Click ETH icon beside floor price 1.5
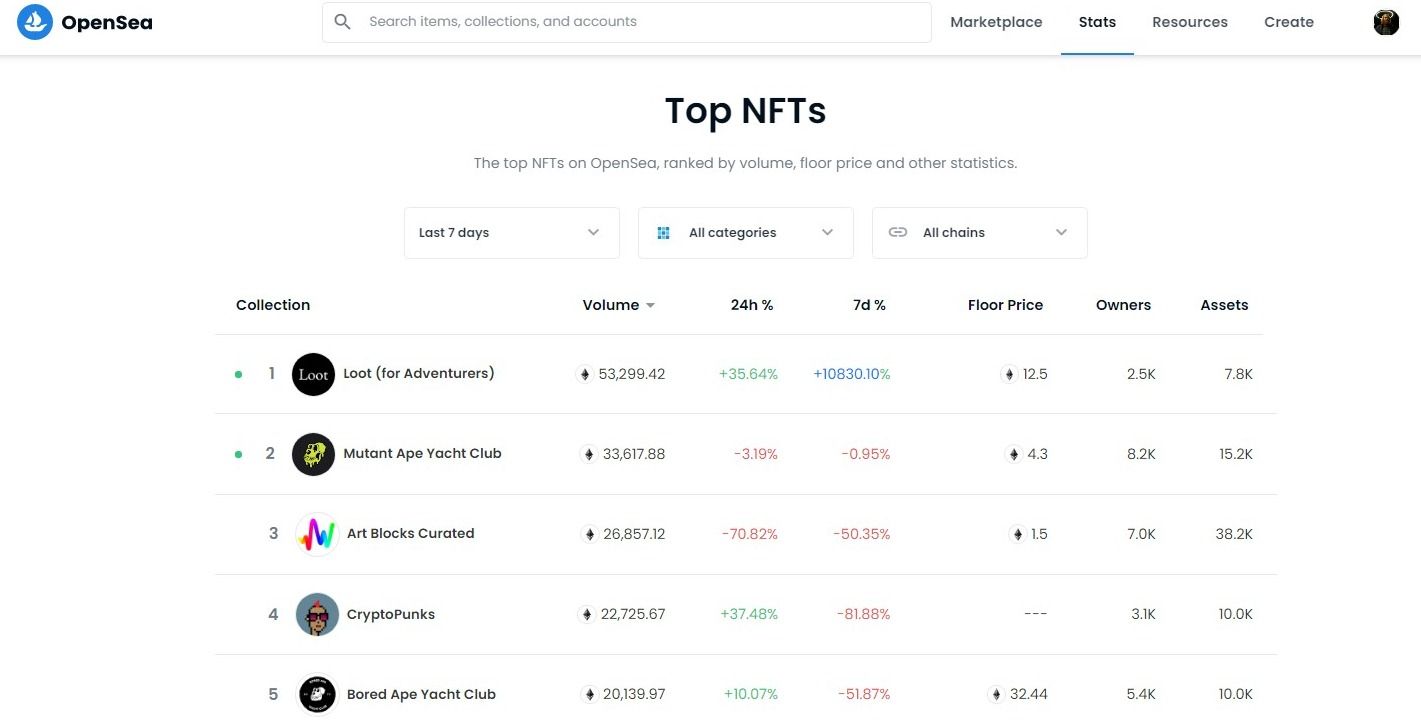The image size is (1421, 728). click(1018, 534)
